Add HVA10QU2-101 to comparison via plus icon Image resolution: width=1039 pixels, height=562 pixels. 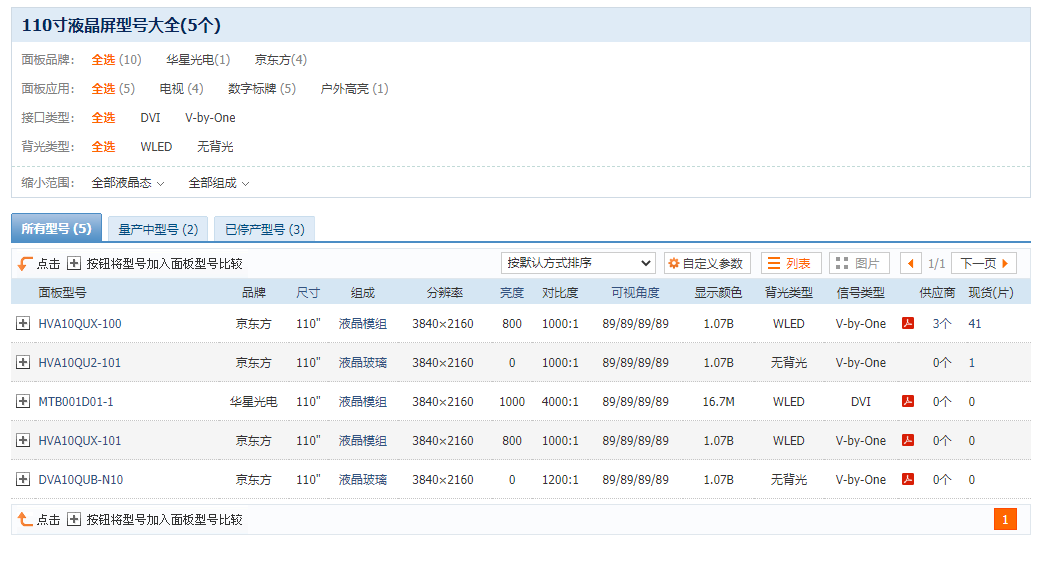point(23,362)
